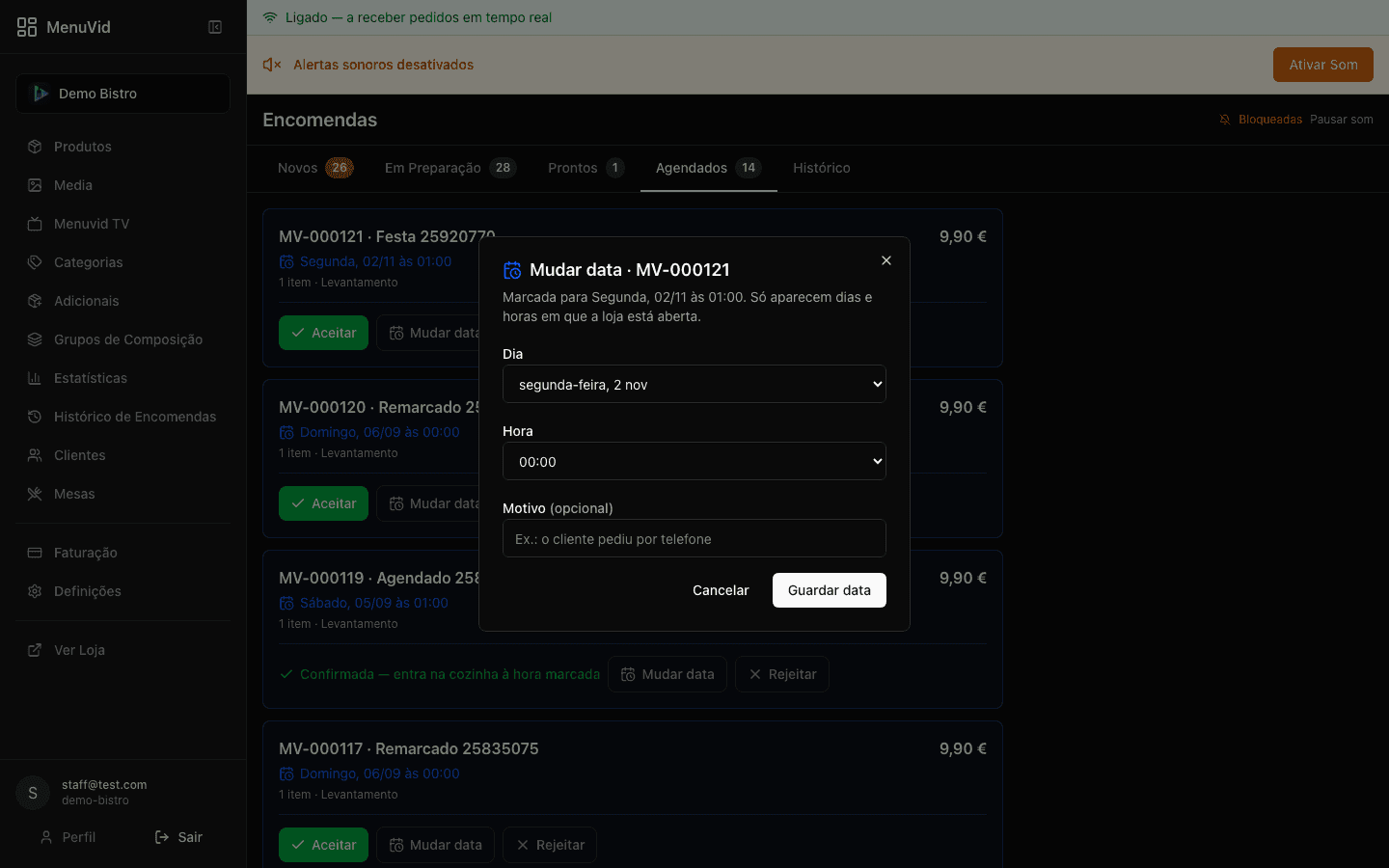Accept order MV-000121
Screen dimensions: 1389x868
[x=323, y=333]
